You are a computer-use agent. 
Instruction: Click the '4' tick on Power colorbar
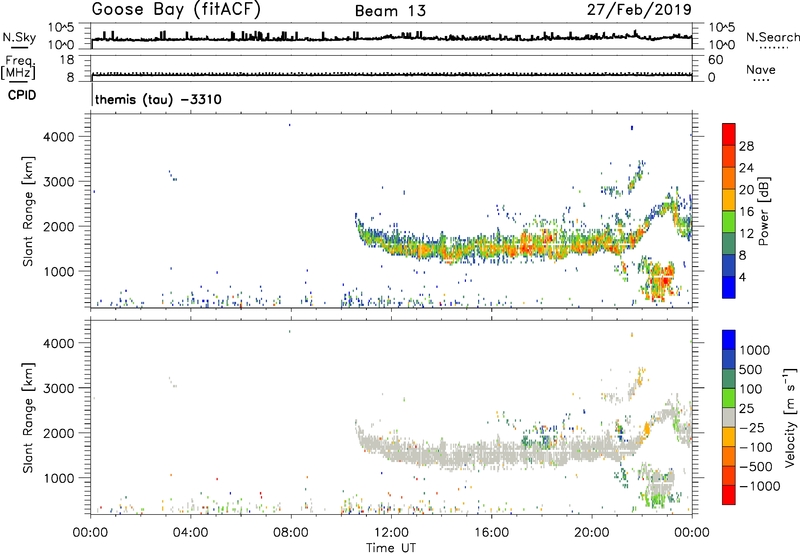click(x=742, y=277)
